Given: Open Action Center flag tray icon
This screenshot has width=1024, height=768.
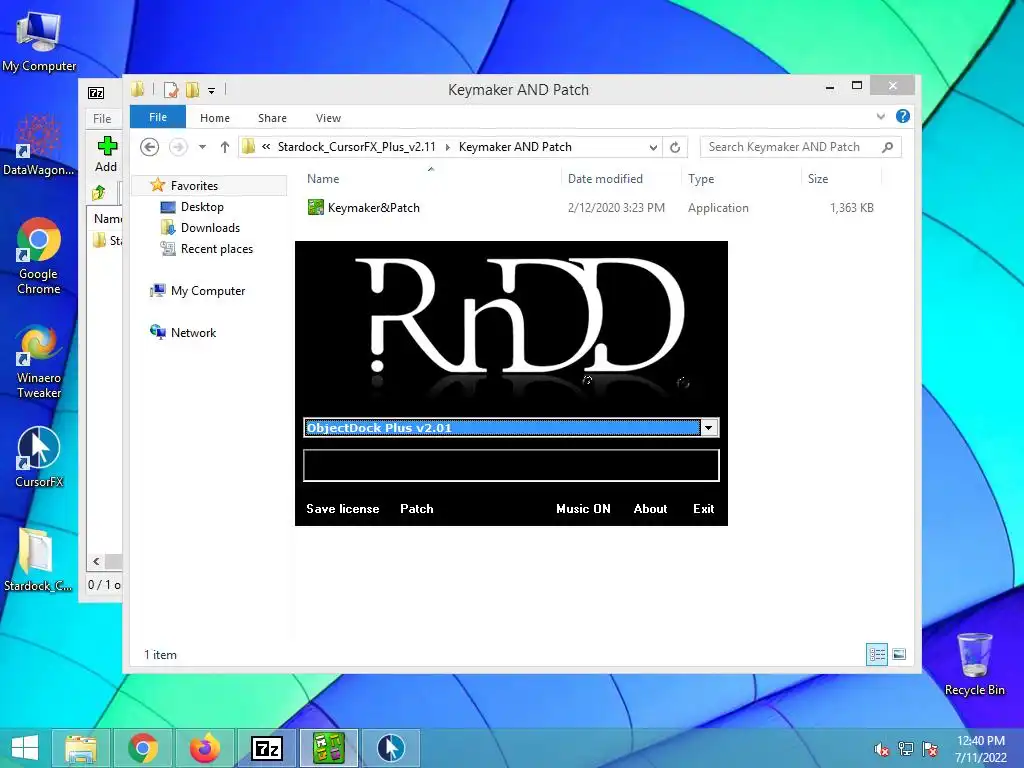Looking at the screenshot, I should click(930, 749).
